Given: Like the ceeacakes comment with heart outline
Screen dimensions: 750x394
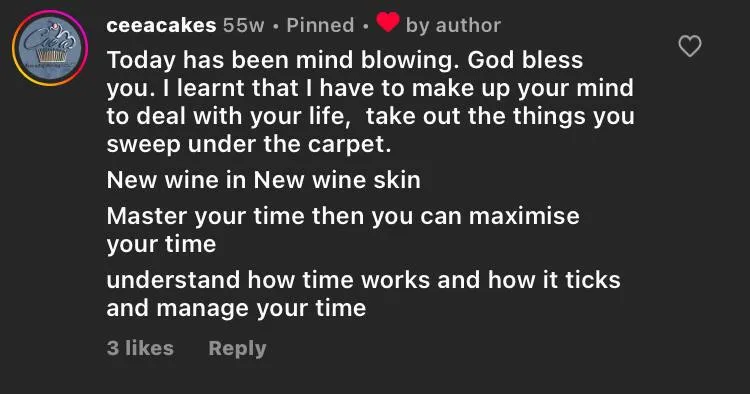Looking at the screenshot, I should pos(690,46).
